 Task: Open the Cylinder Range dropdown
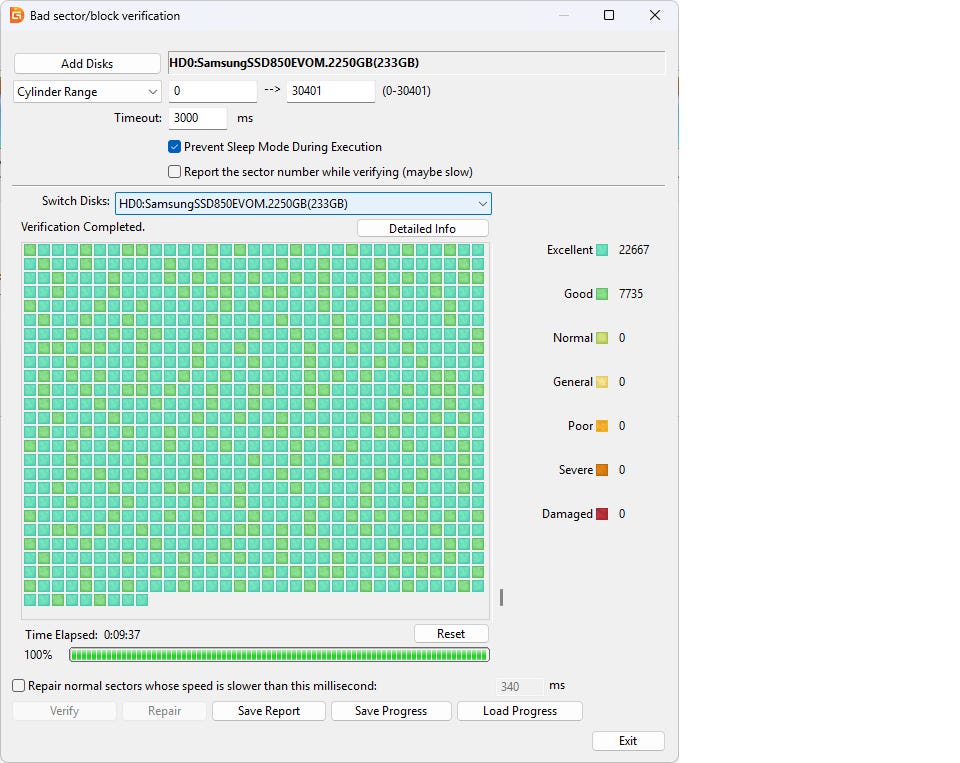pyautogui.click(x=87, y=92)
